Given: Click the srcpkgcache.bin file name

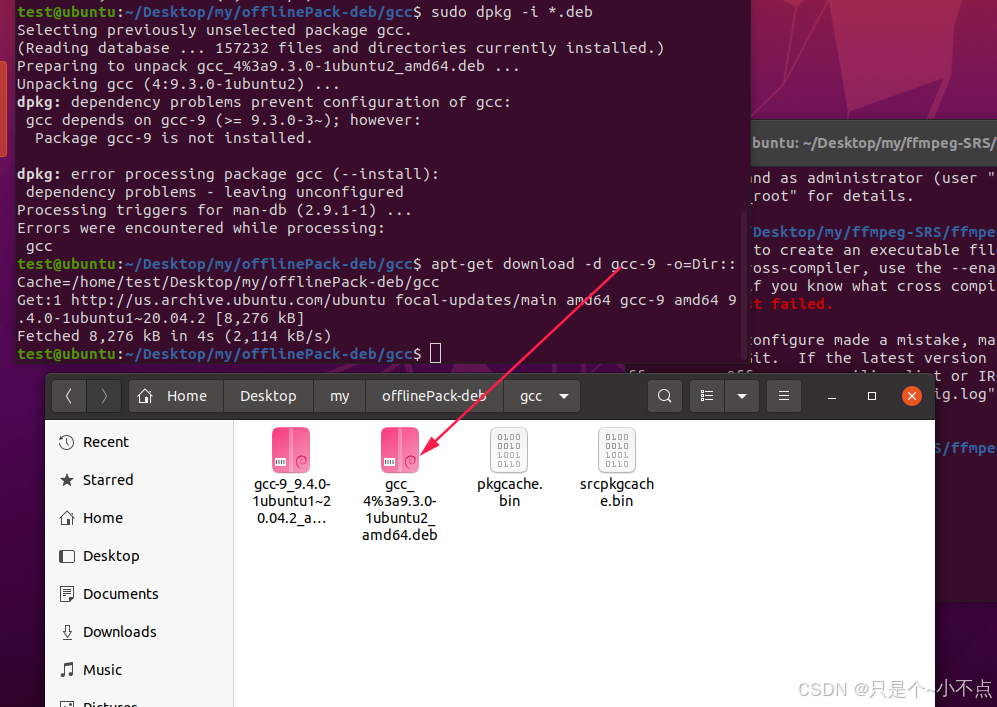Looking at the screenshot, I should [617, 492].
